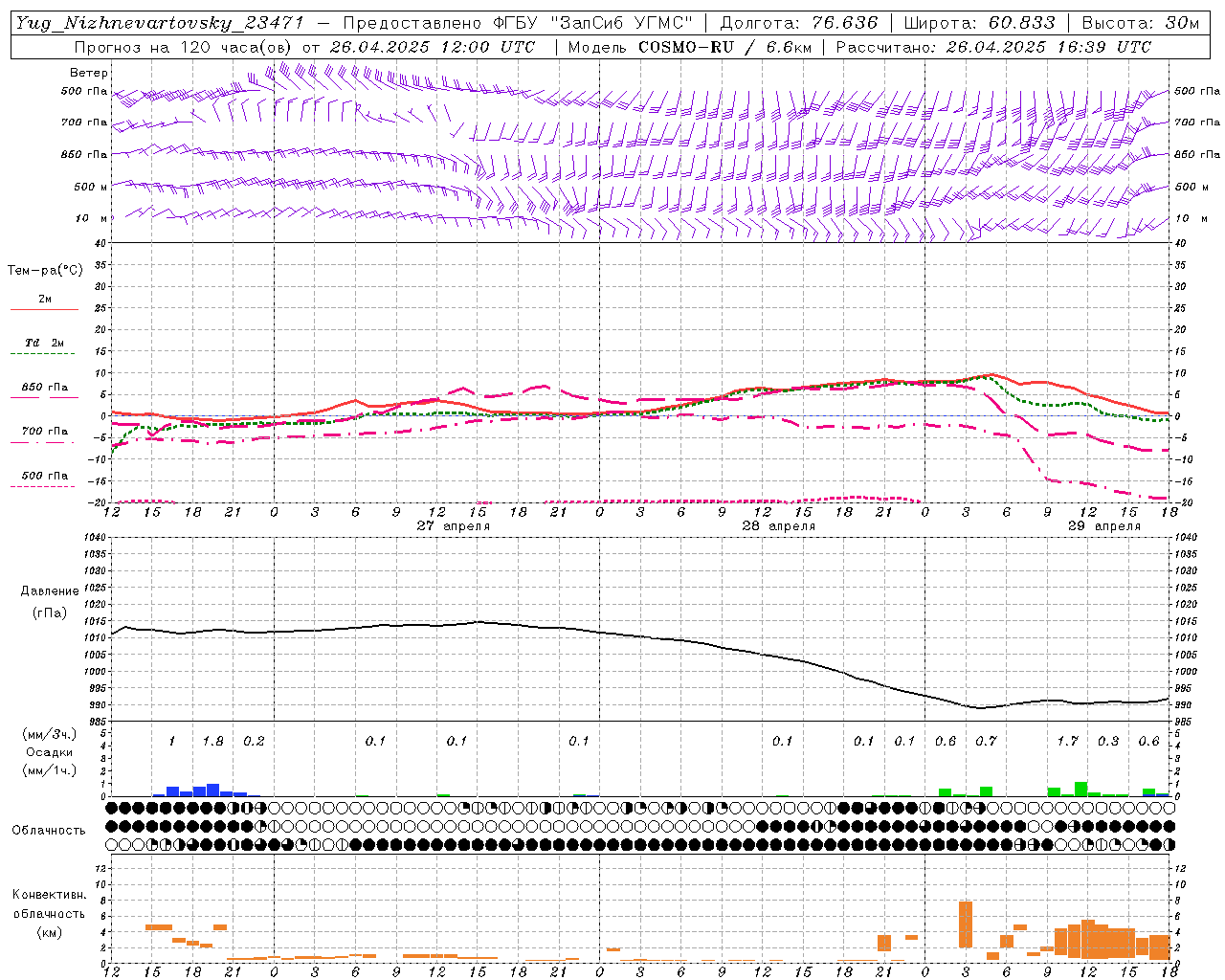1225x980 pixels.
Task: Click the tallest blue precipitation bar
Action: click(x=213, y=791)
